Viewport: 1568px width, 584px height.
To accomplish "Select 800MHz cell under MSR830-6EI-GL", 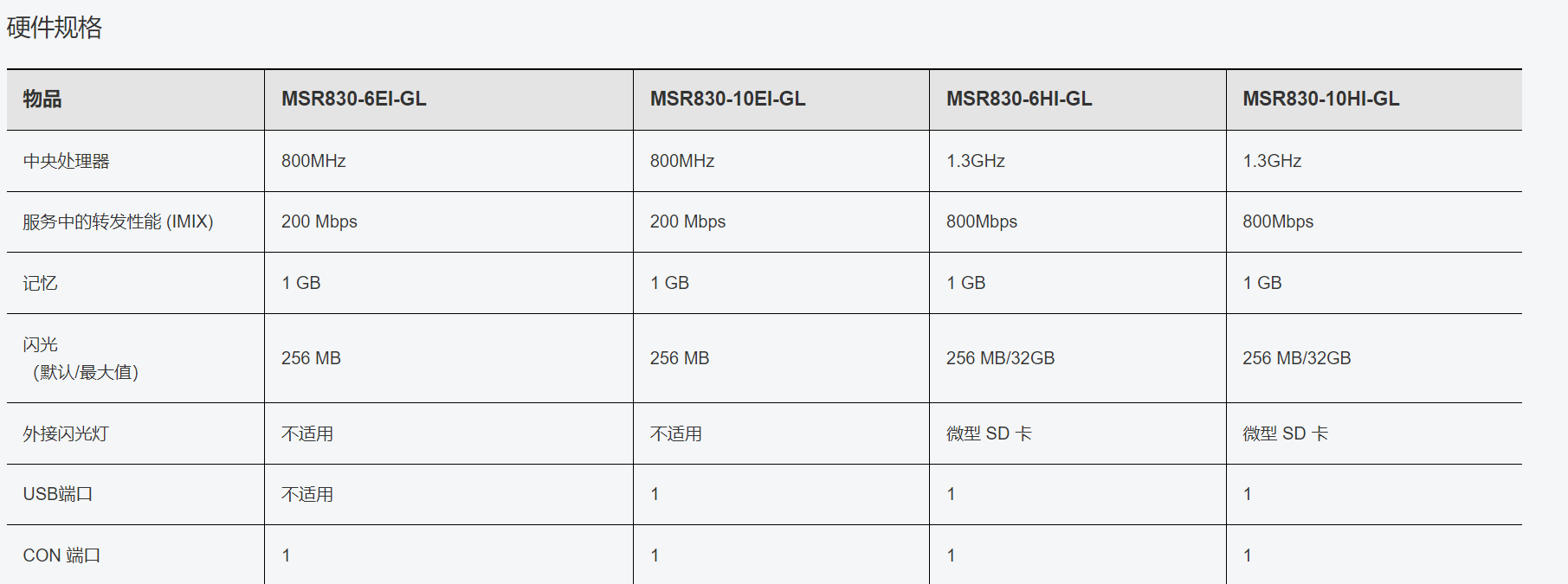I will point(313,162).
